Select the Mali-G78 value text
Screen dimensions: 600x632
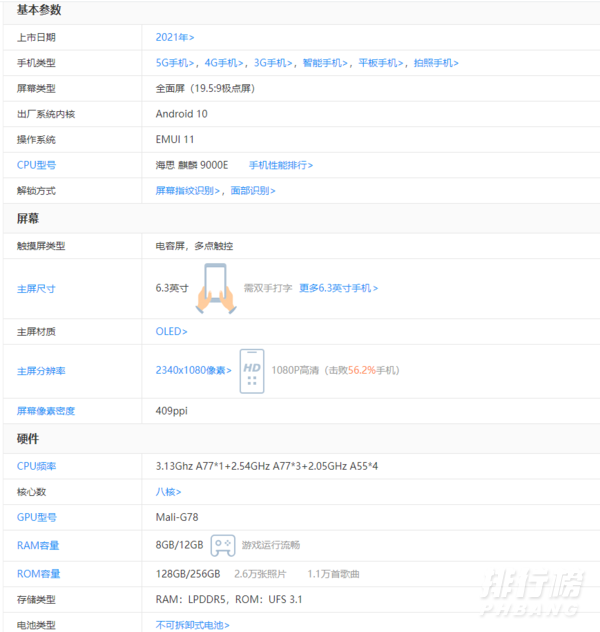tap(177, 518)
